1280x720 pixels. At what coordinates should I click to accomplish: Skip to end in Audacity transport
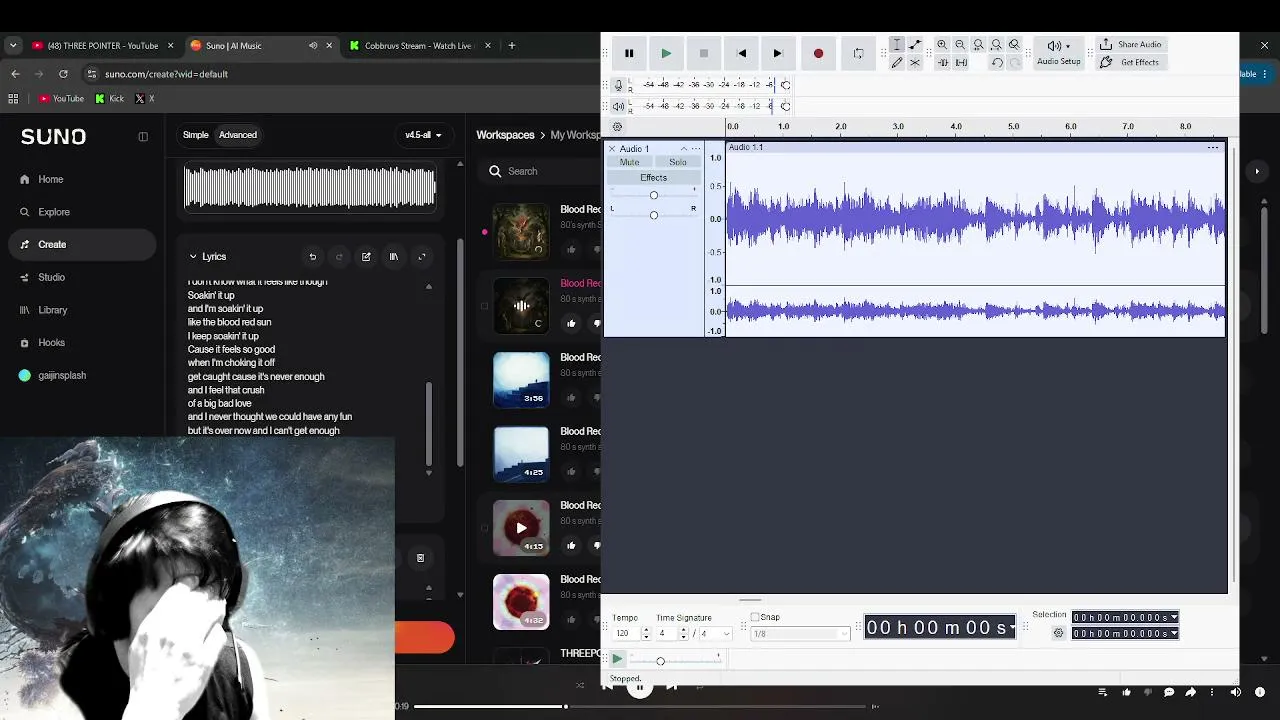click(x=777, y=53)
